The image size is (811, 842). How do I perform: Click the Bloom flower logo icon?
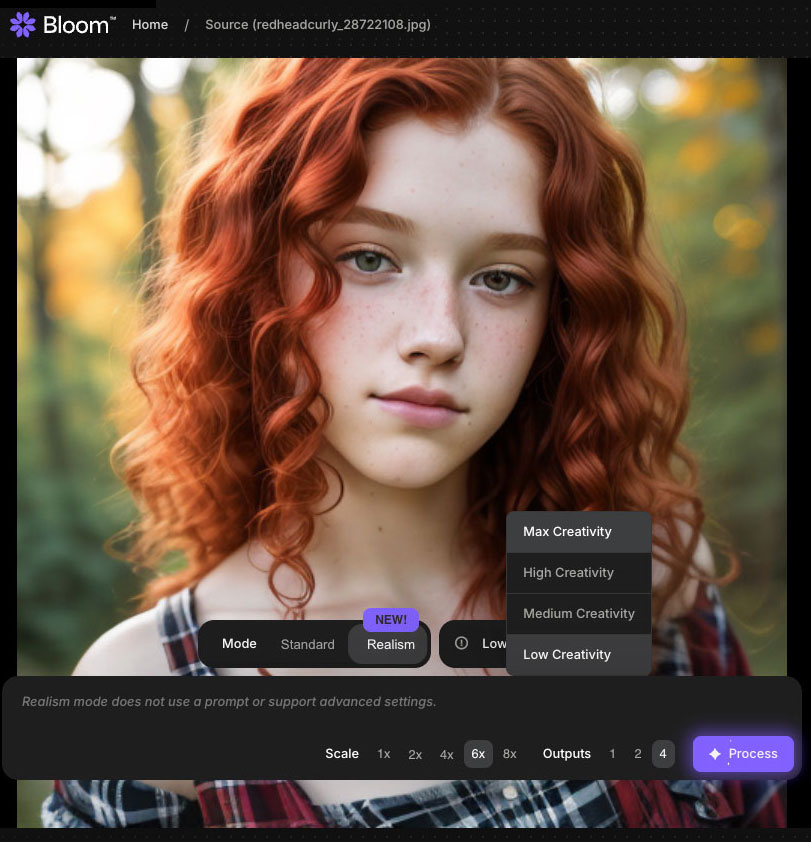click(22, 25)
